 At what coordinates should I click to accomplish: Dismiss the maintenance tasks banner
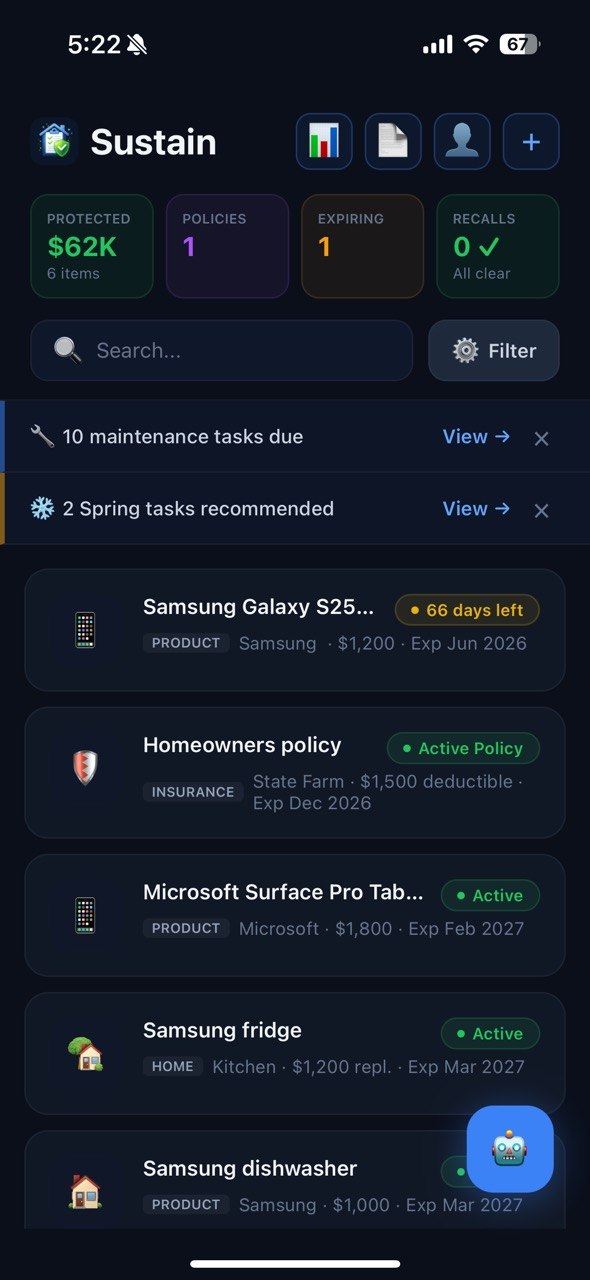pos(541,438)
